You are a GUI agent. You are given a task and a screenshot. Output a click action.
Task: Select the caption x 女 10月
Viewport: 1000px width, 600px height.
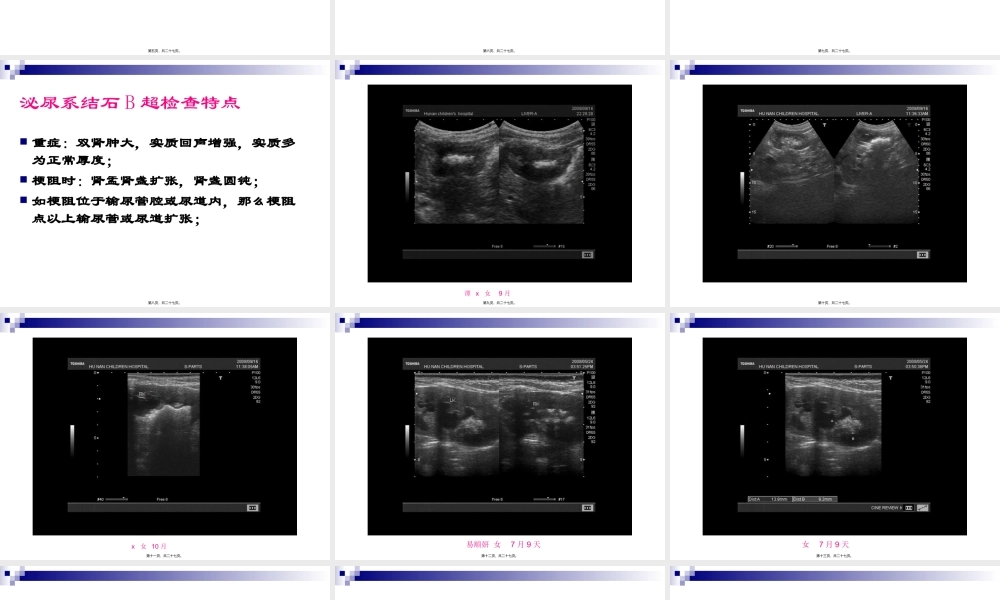(156, 546)
